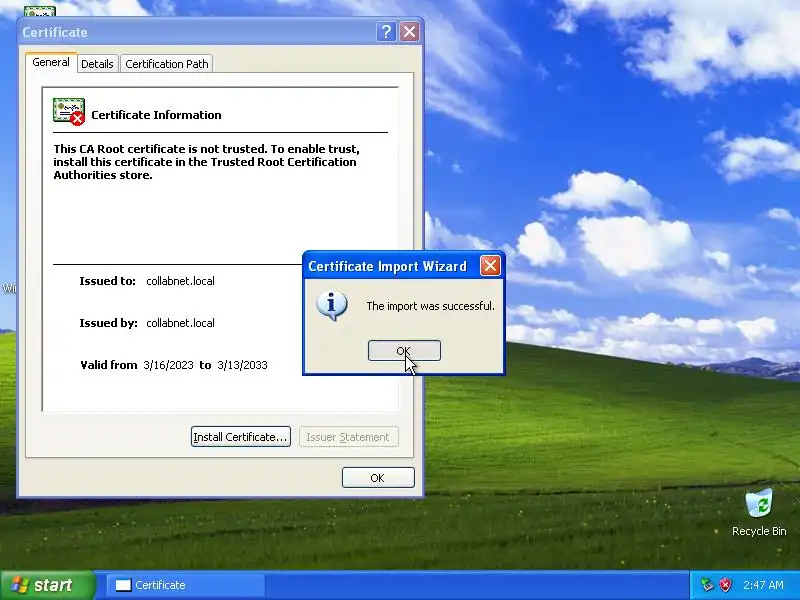
Task: Click the 'CA Root certificate is not trusted' message
Action: (207, 162)
